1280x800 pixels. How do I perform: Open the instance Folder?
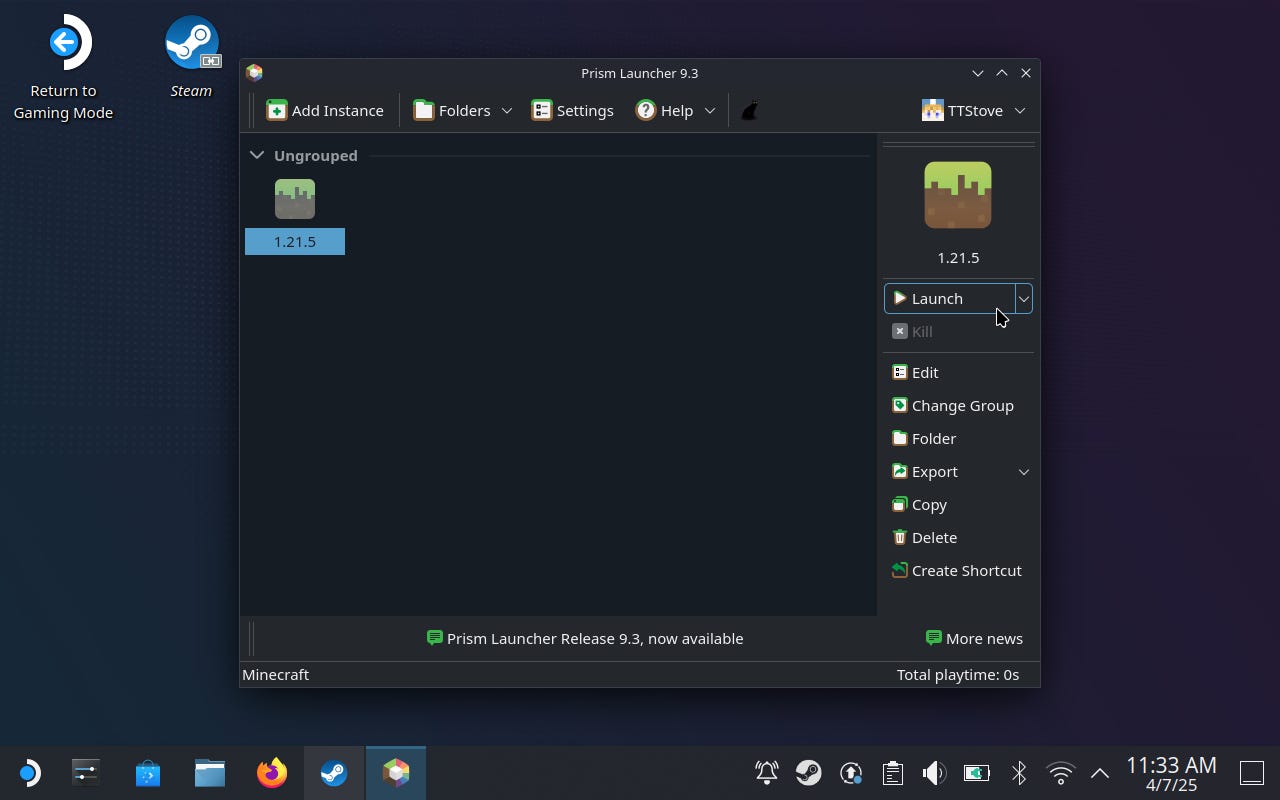pos(924,438)
